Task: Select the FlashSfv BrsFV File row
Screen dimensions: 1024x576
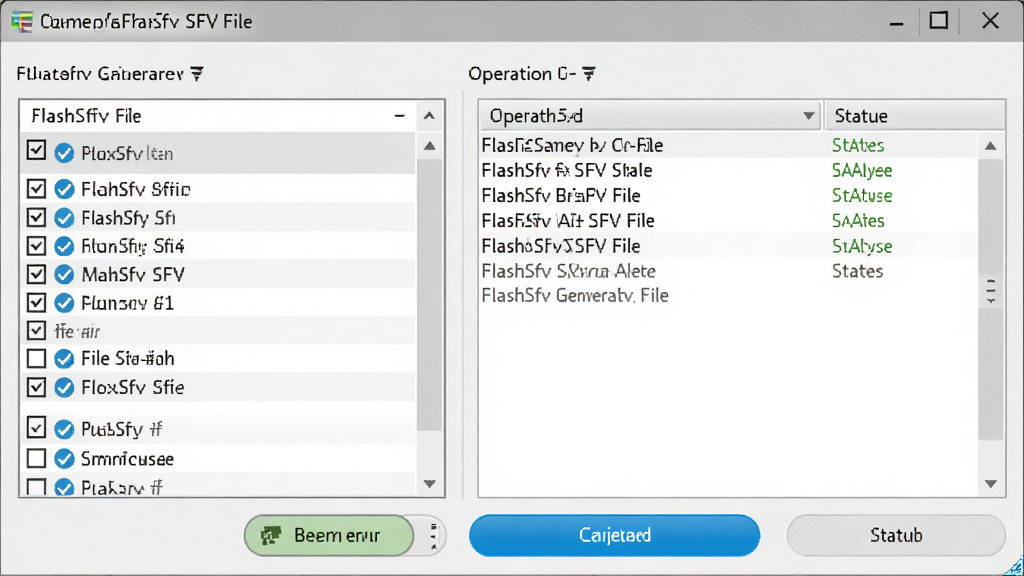Action: (x=728, y=195)
